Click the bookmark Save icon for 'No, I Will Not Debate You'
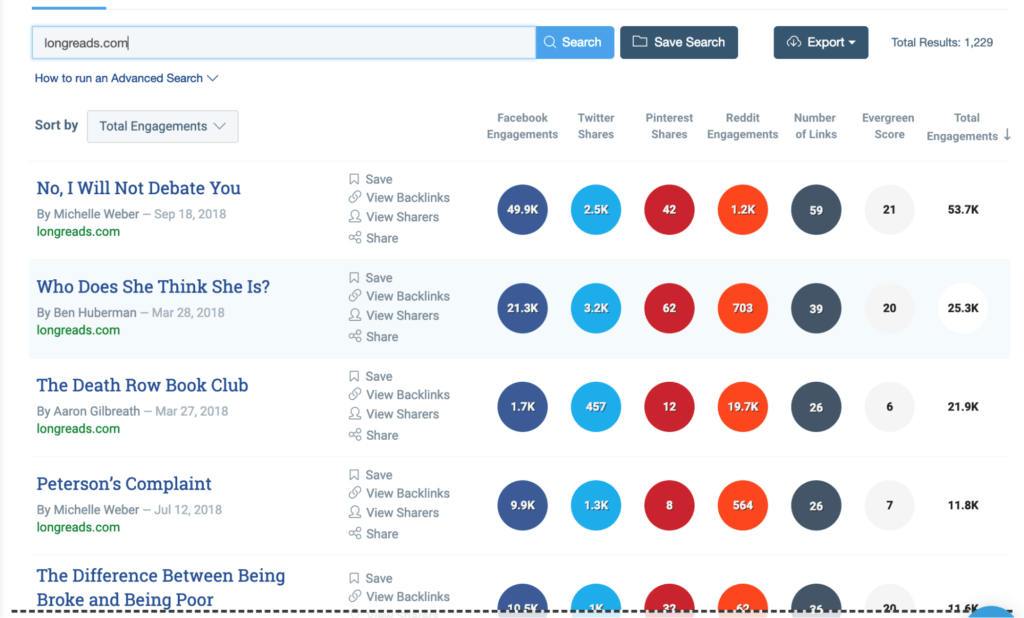 point(354,179)
